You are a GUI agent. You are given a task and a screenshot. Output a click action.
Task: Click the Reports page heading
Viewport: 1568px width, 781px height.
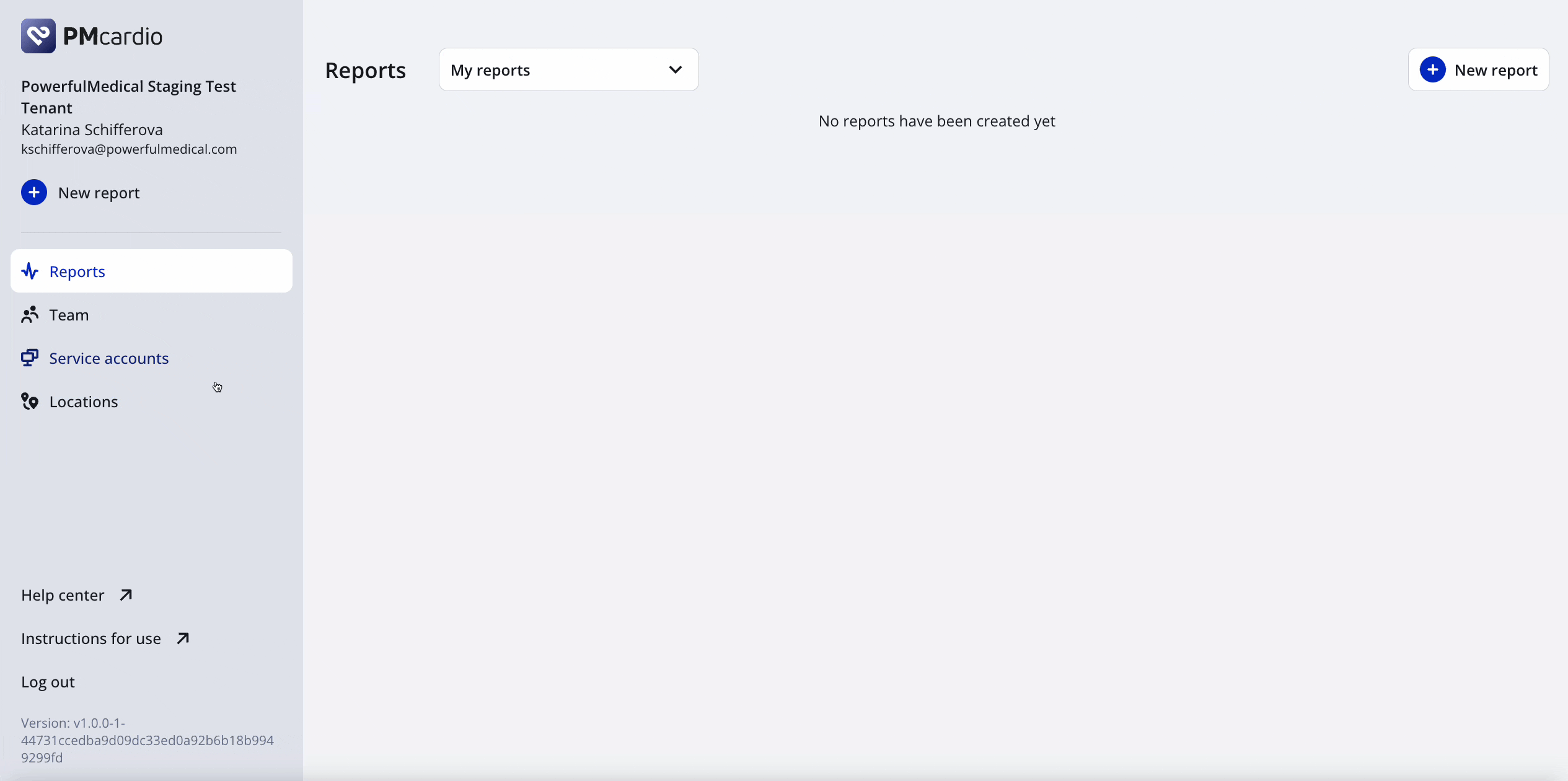tap(366, 71)
